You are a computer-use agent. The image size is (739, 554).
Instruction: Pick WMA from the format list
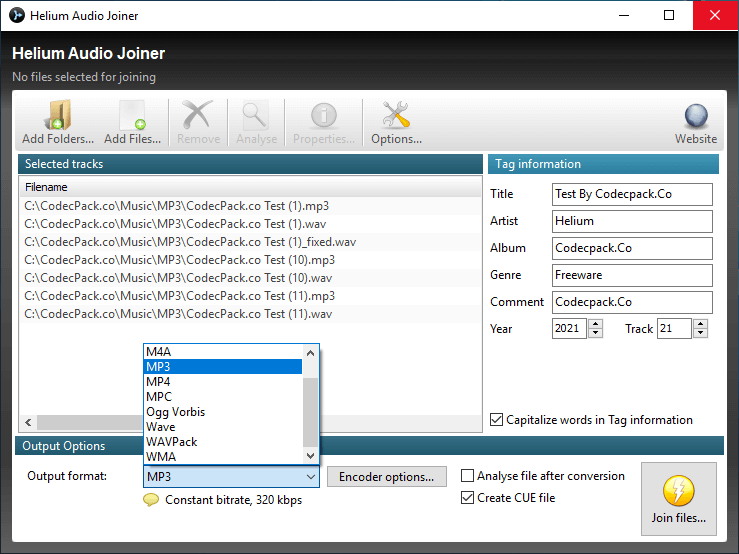(222, 457)
